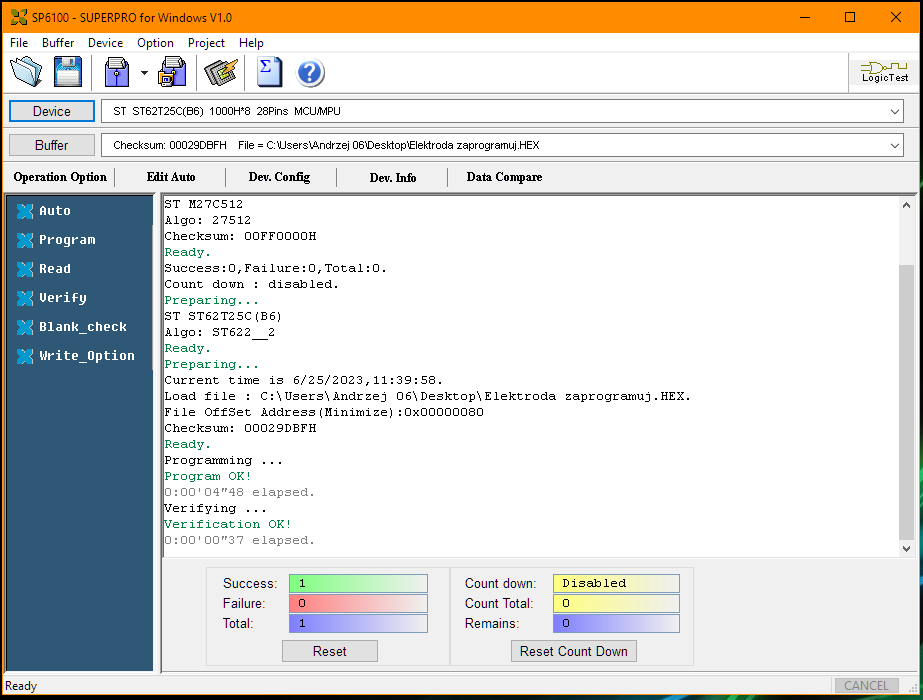Open the Project menu

pyautogui.click(x=206, y=43)
